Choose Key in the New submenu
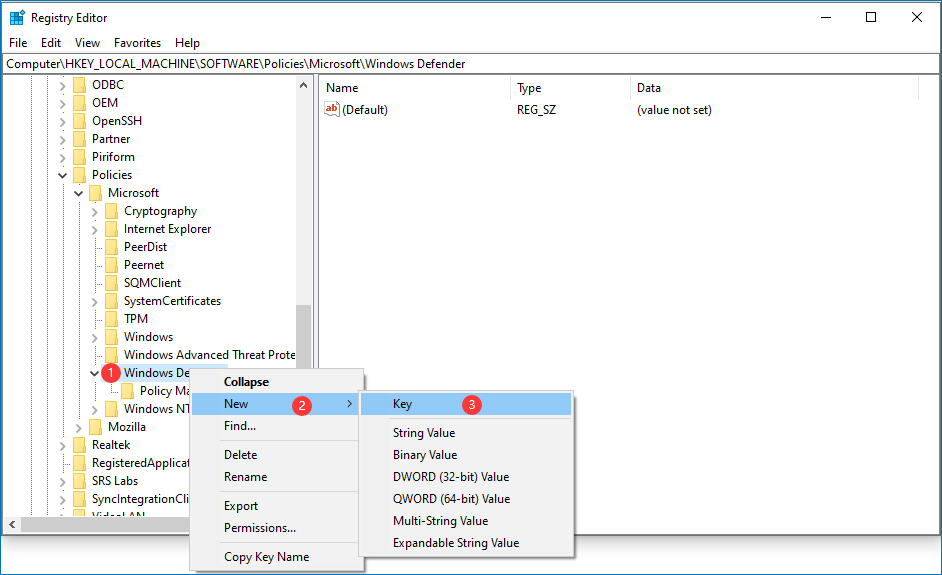 point(466,404)
